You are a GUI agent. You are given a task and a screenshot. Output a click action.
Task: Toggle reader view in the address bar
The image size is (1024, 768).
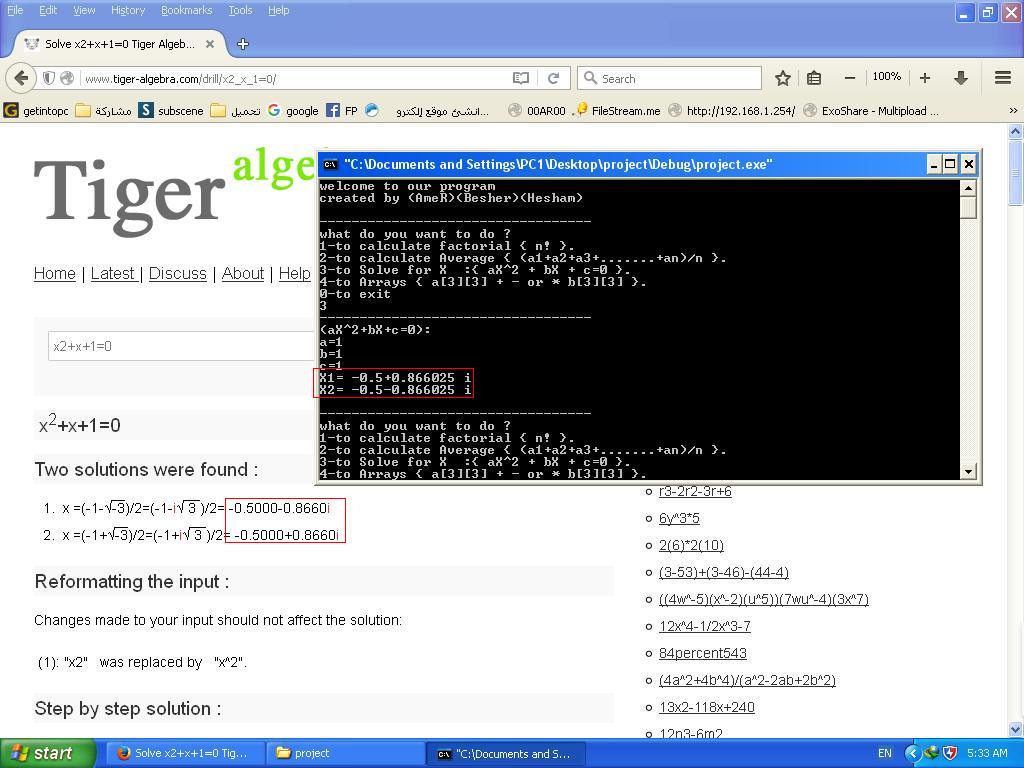(x=520, y=78)
